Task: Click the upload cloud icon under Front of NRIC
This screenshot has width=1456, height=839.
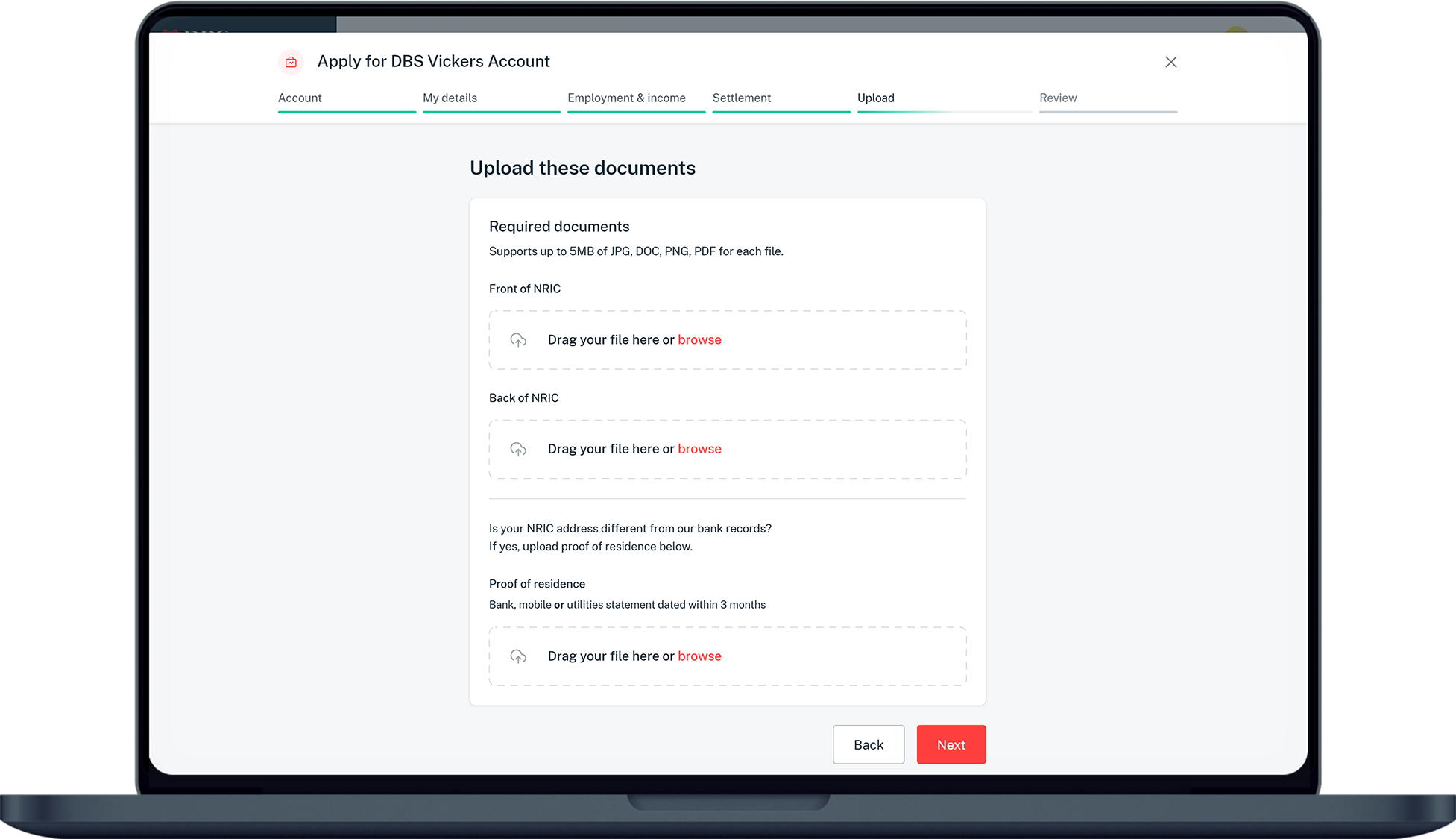Action: [x=518, y=340]
